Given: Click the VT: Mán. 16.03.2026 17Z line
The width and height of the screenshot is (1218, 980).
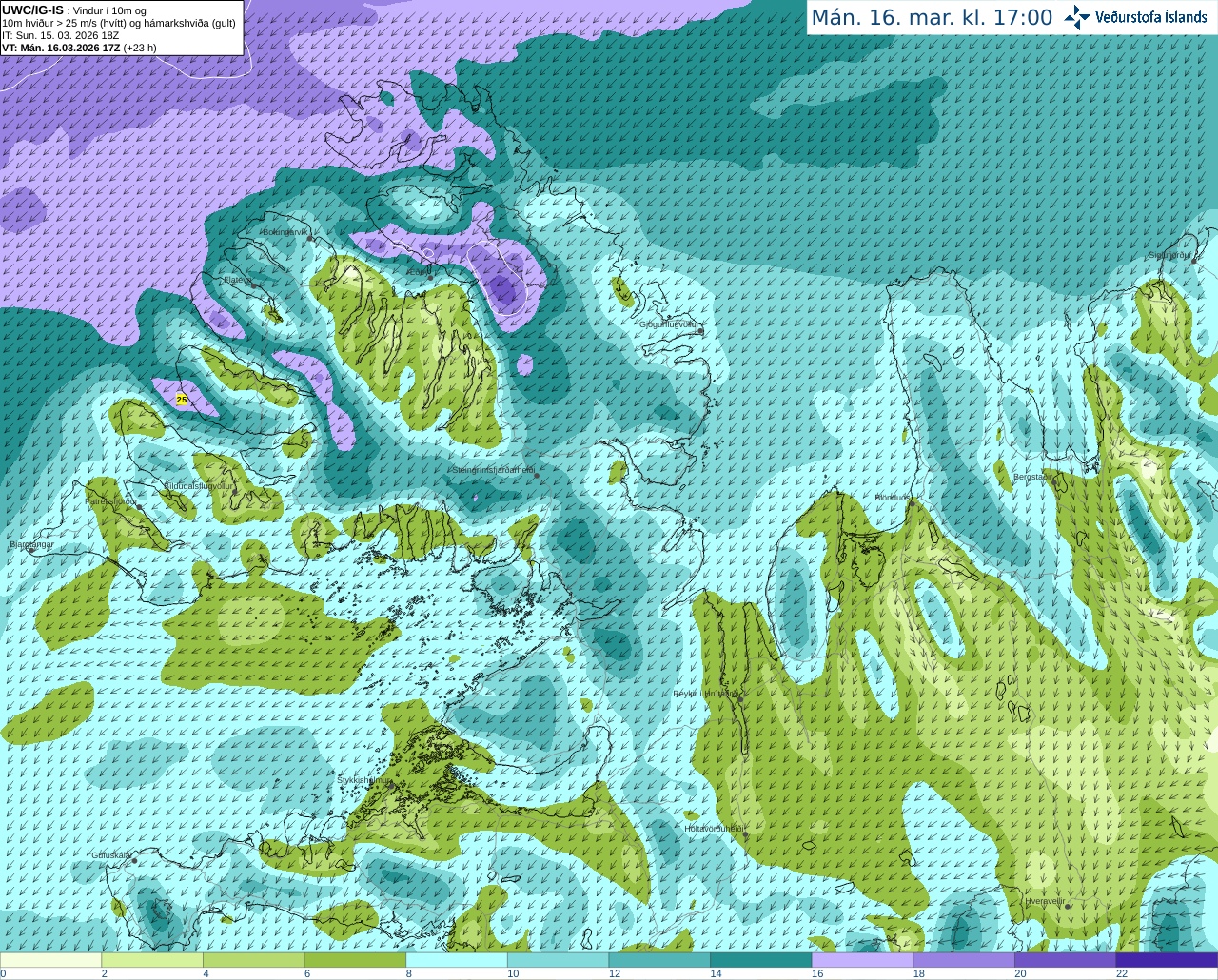Looking at the screenshot, I should click(x=80, y=48).
